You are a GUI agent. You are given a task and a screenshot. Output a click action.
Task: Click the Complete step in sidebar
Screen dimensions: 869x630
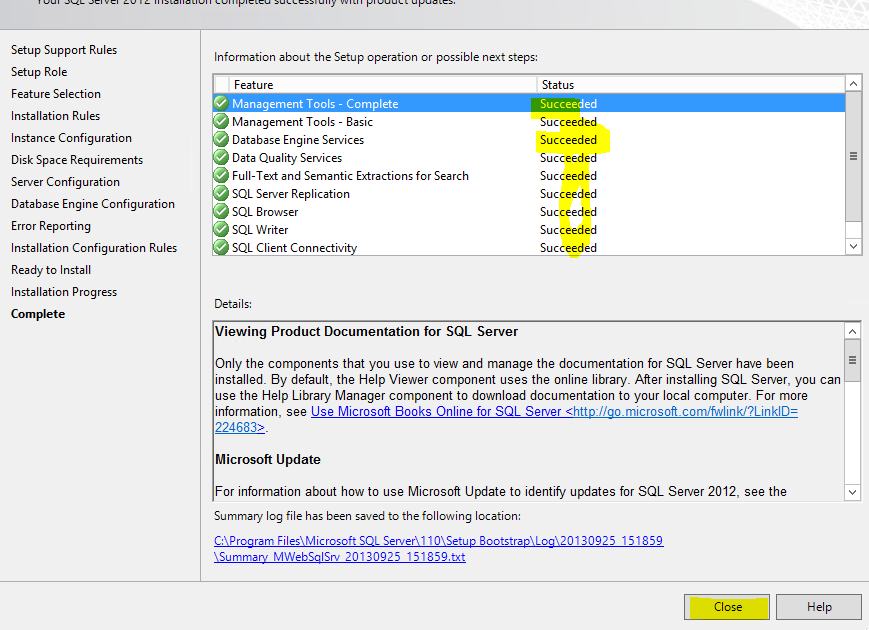[x=38, y=314]
